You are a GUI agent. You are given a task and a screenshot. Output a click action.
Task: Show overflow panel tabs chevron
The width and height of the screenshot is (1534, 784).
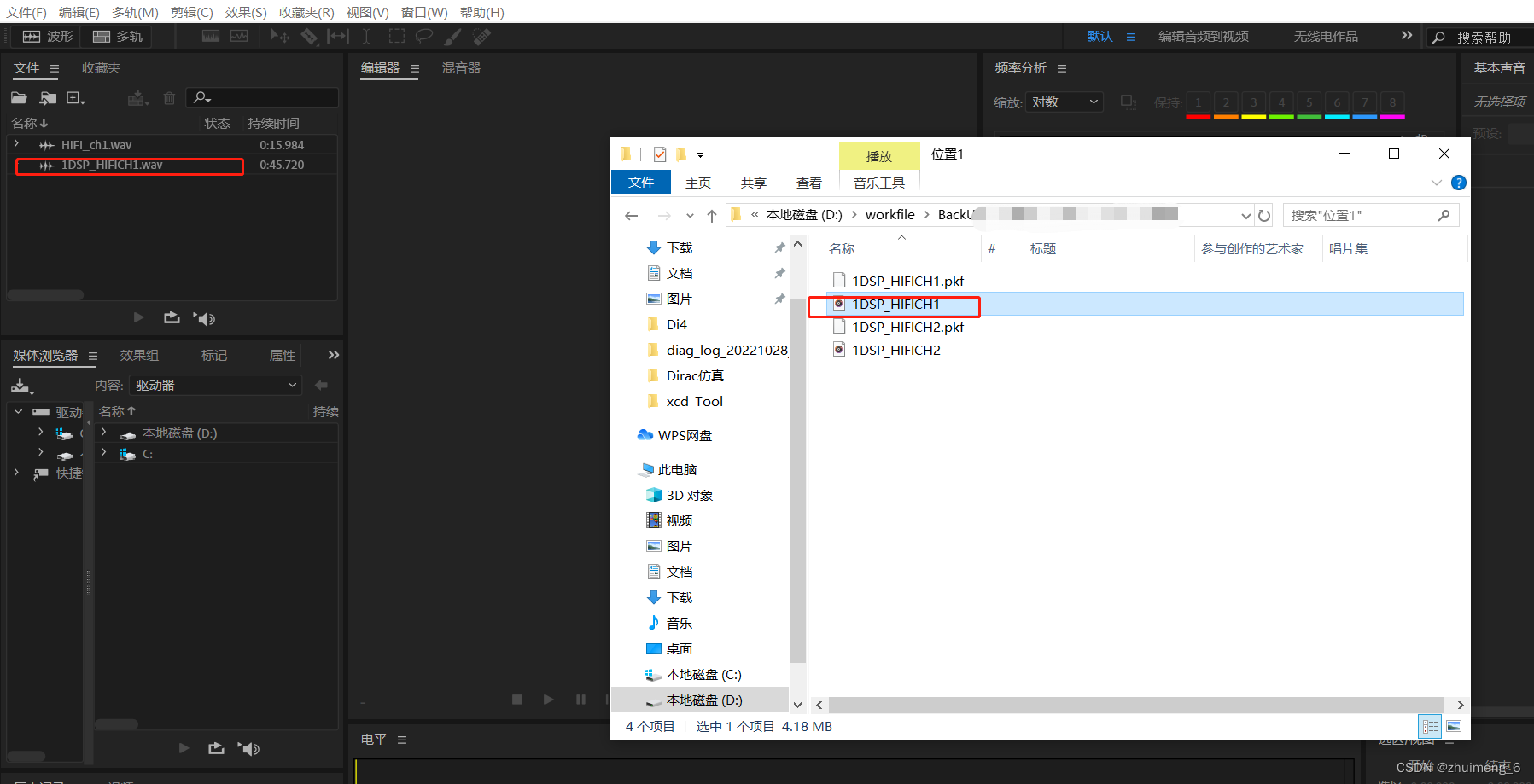tap(334, 355)
